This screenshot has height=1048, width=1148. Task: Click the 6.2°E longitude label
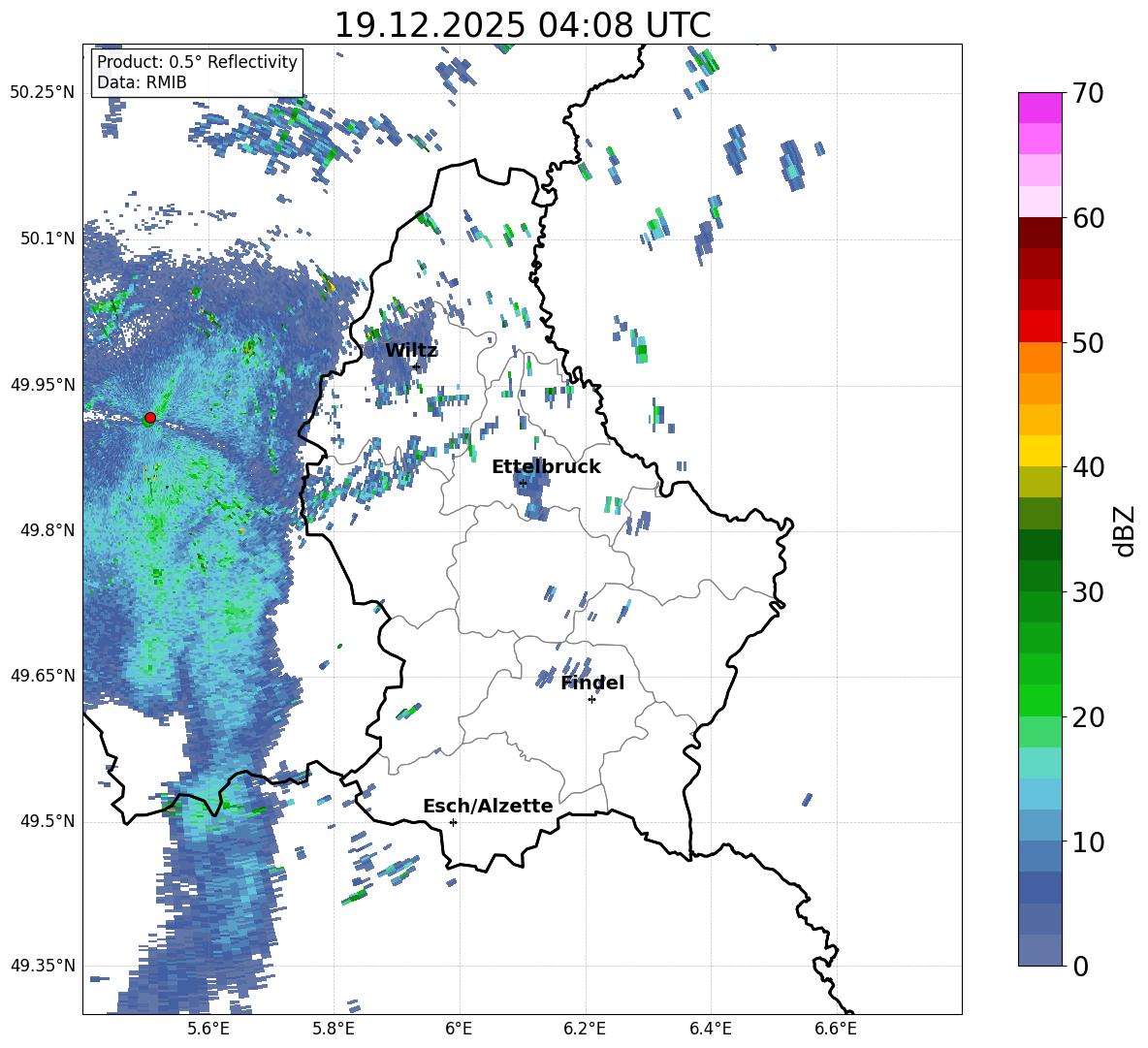click(x=585, y=1029)
